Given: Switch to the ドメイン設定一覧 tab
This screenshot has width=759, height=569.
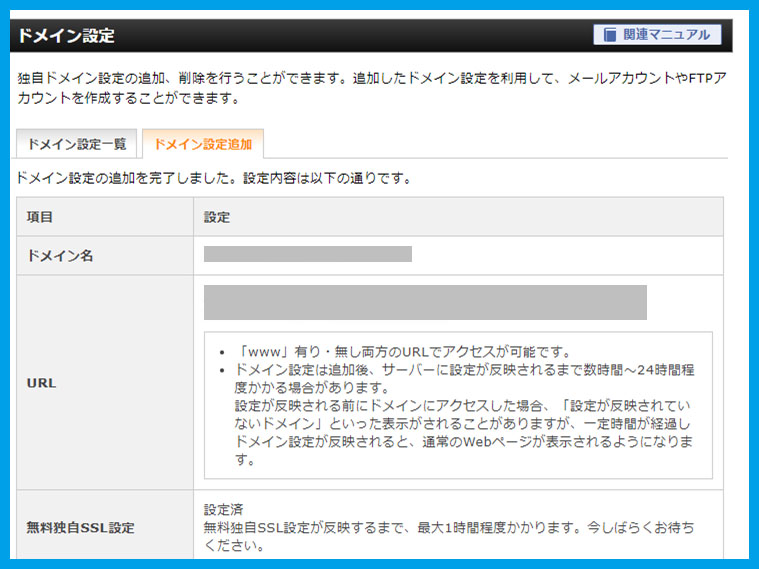Looking at the screenshot, I should point(77,144).
